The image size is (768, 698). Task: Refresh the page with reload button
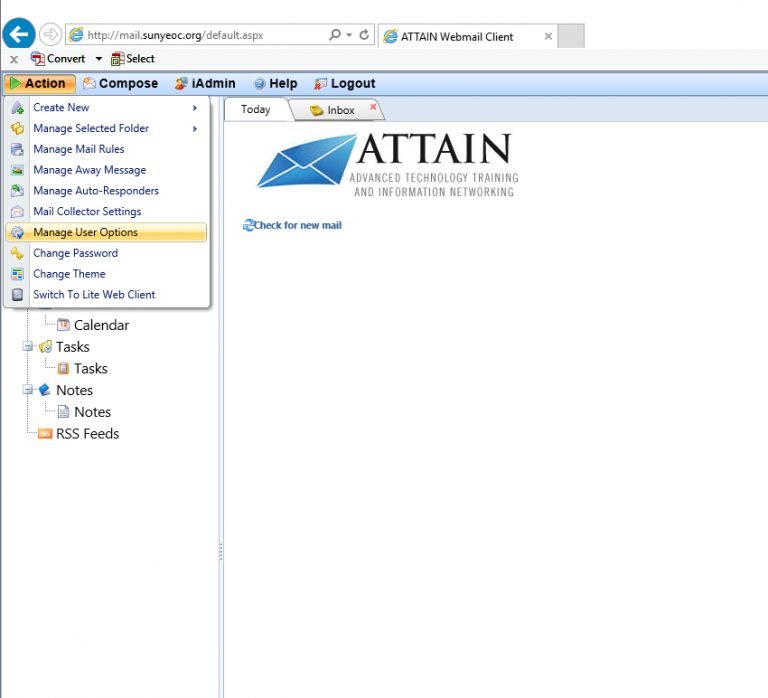[x=364, y=35]
